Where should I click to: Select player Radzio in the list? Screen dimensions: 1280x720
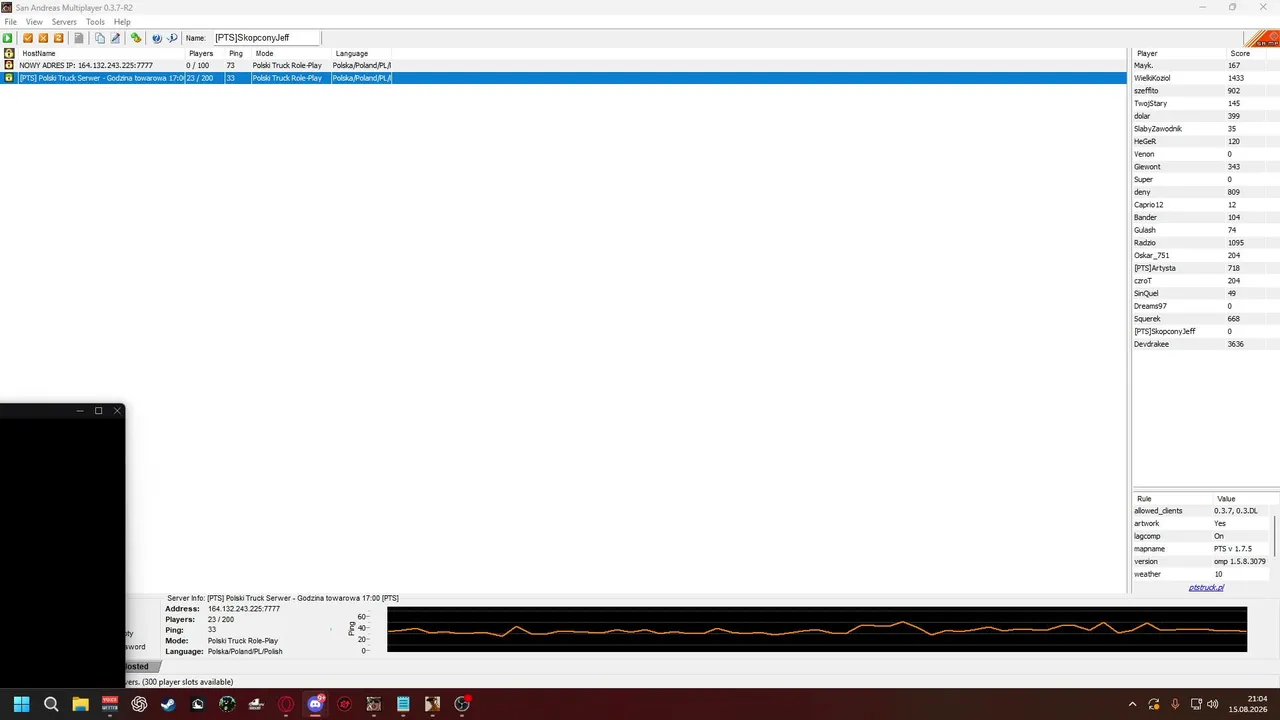(x=1205, y=243)
